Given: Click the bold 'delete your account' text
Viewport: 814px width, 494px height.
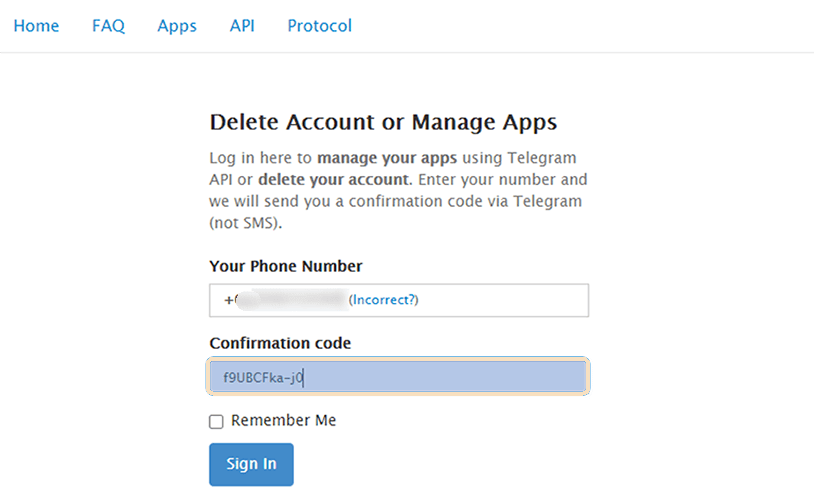Looking at the screenshot, I should [x=334, y=180].
